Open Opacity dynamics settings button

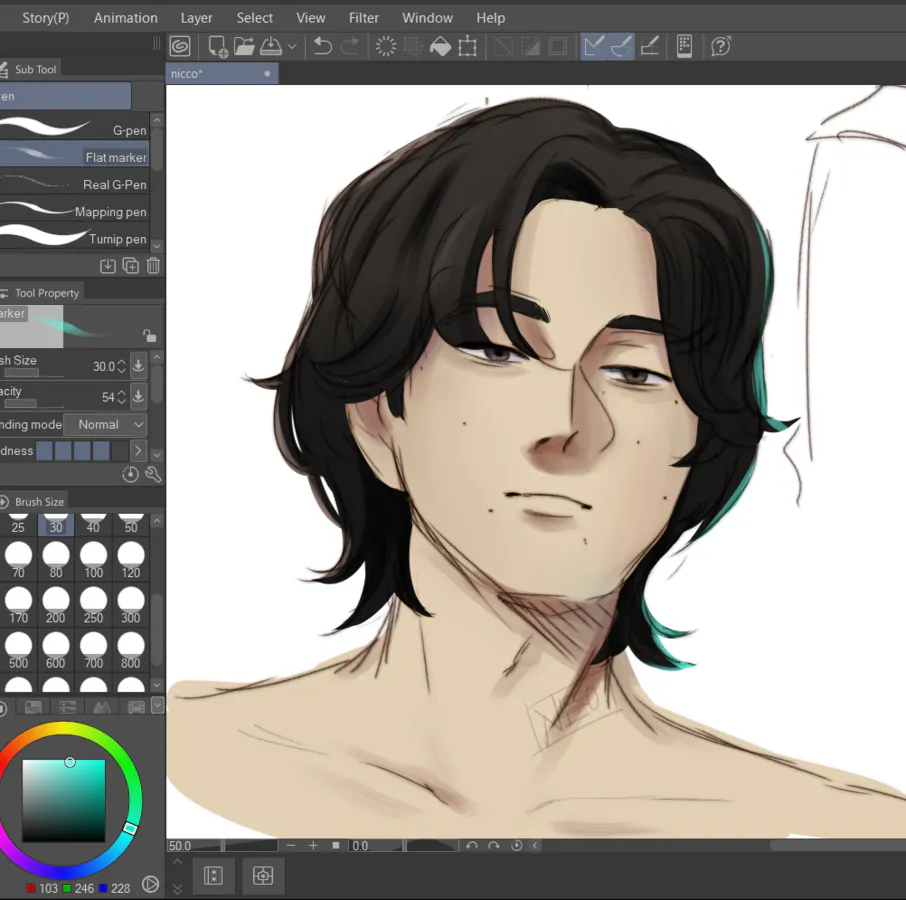[x=138, y=396]
